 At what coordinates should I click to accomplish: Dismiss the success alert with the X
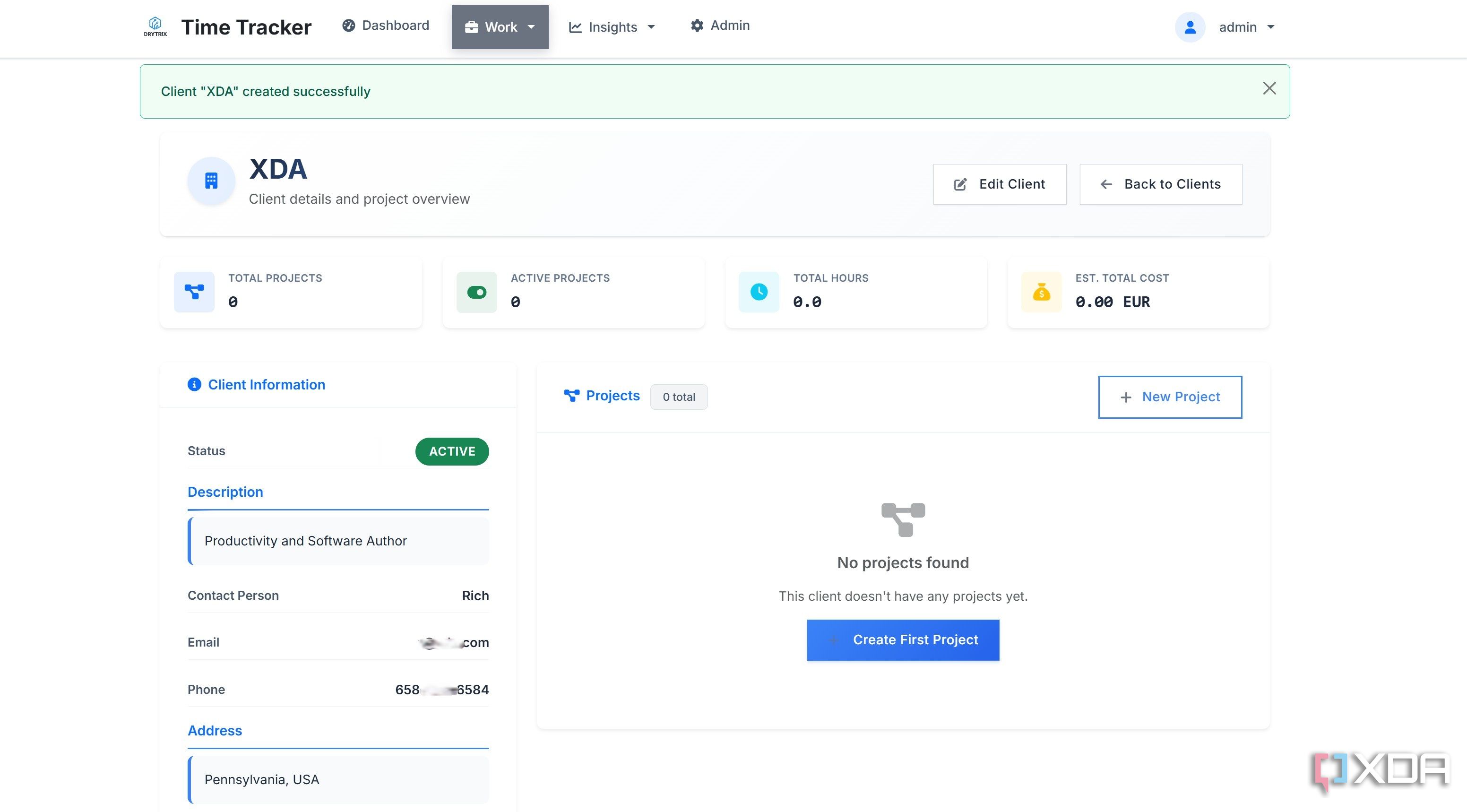(1269, 88)
